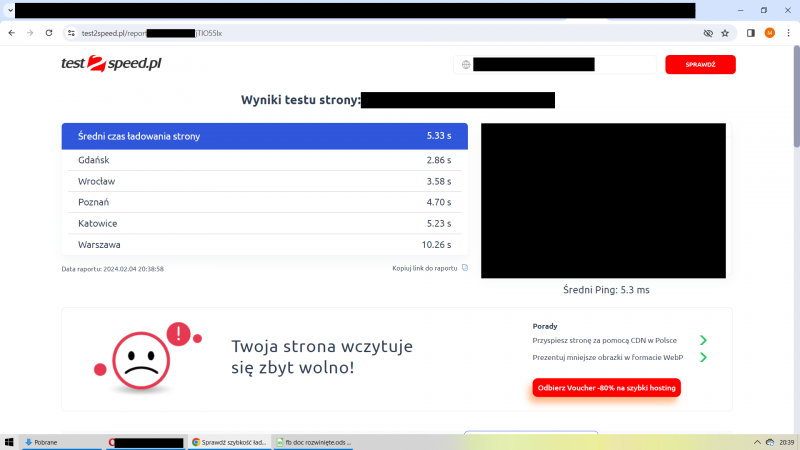This screenshot has width=800, height=450.
Task: Open the Chrome three-dot menu
Action: click(788, 33)
